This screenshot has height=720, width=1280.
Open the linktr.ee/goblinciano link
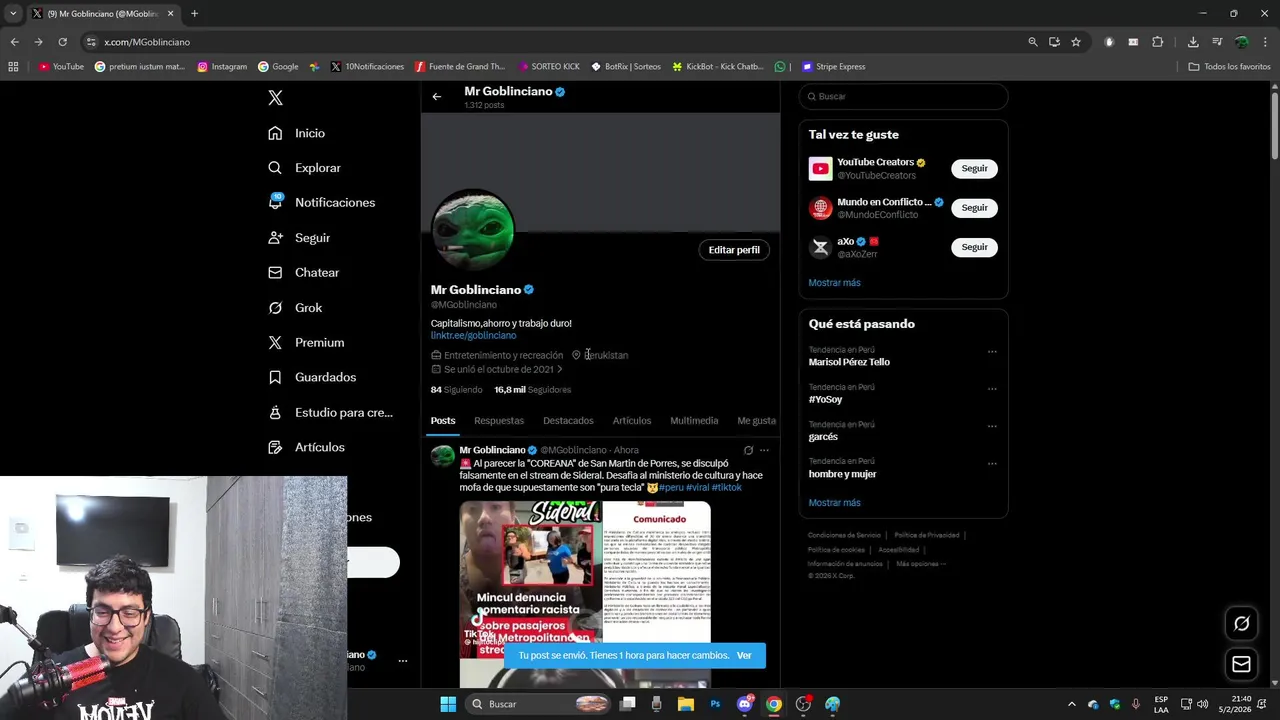pyautogui.click(x=473, y=336)
